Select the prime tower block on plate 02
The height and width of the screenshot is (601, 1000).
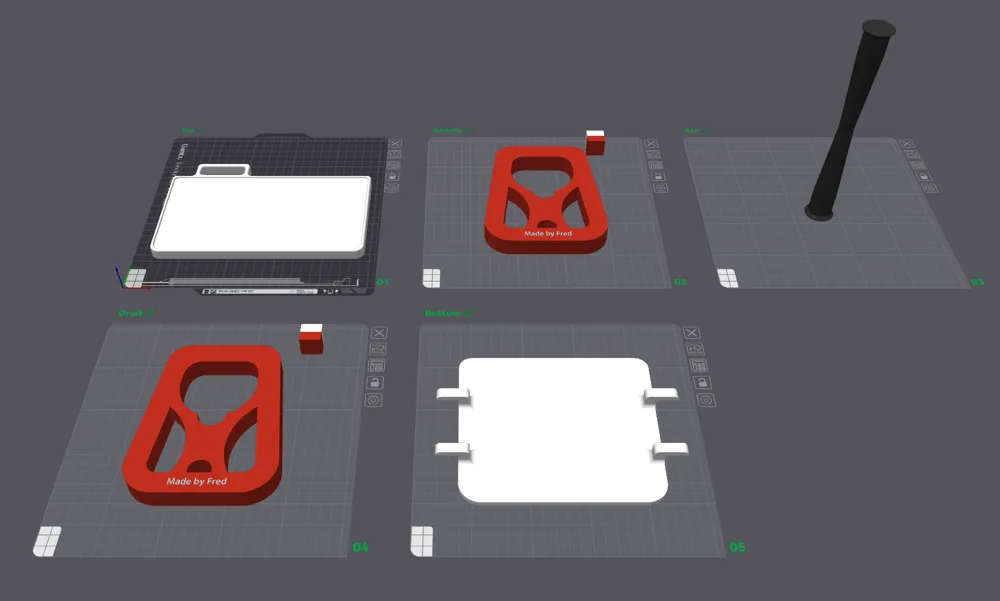pyautogui.click(x=595, y=143)
